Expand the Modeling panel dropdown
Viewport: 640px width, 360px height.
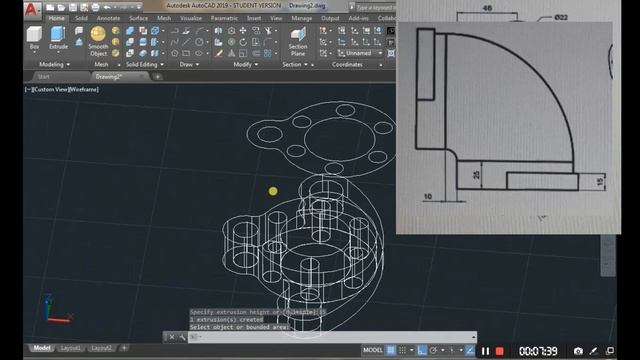(x=68, y=64)
